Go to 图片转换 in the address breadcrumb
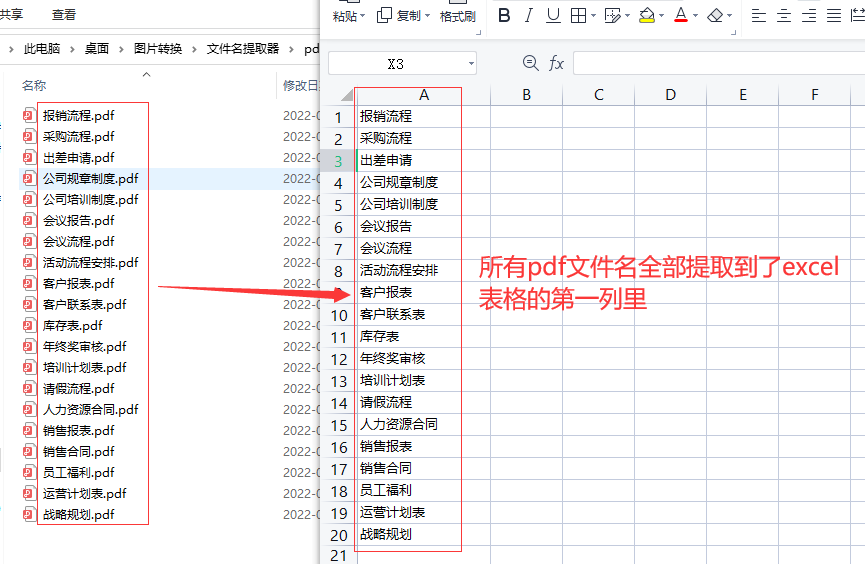 click(x=158, y=49)
